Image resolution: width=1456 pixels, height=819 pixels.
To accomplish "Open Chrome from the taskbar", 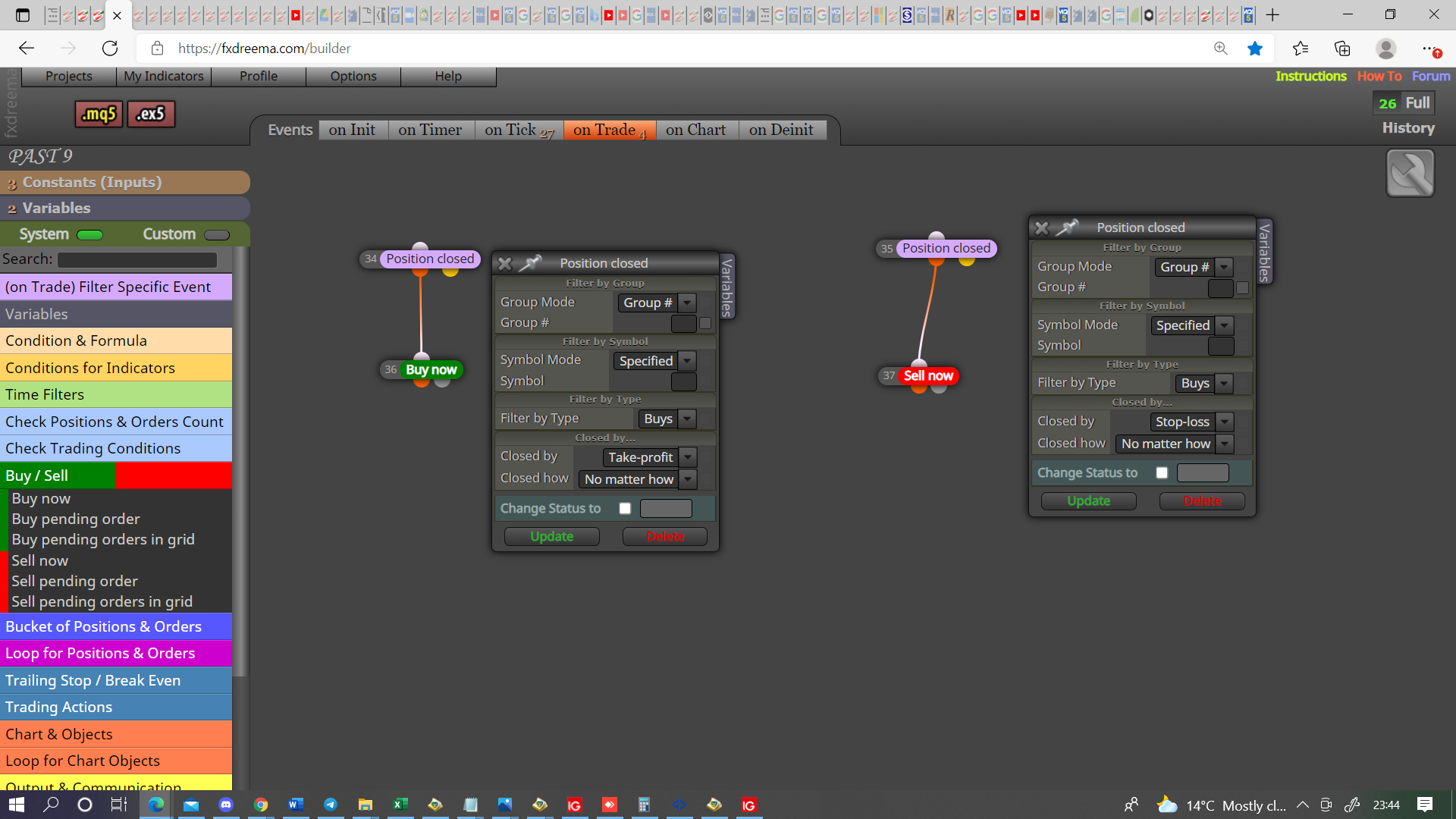I will 261,805.
